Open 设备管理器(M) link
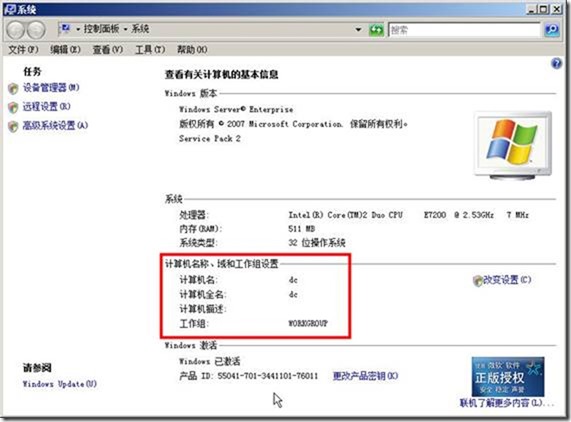Screen dimensions: 571x422 coord(51,88)
